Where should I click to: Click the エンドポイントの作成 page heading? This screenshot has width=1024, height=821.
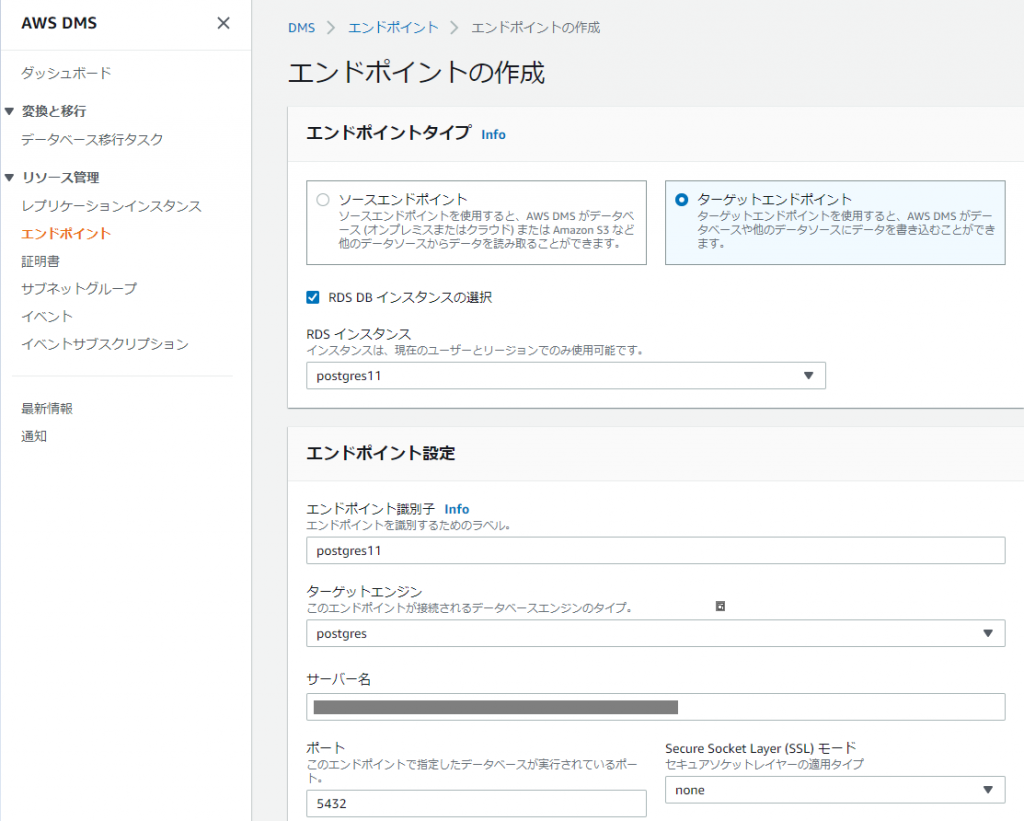pos(417,72)
